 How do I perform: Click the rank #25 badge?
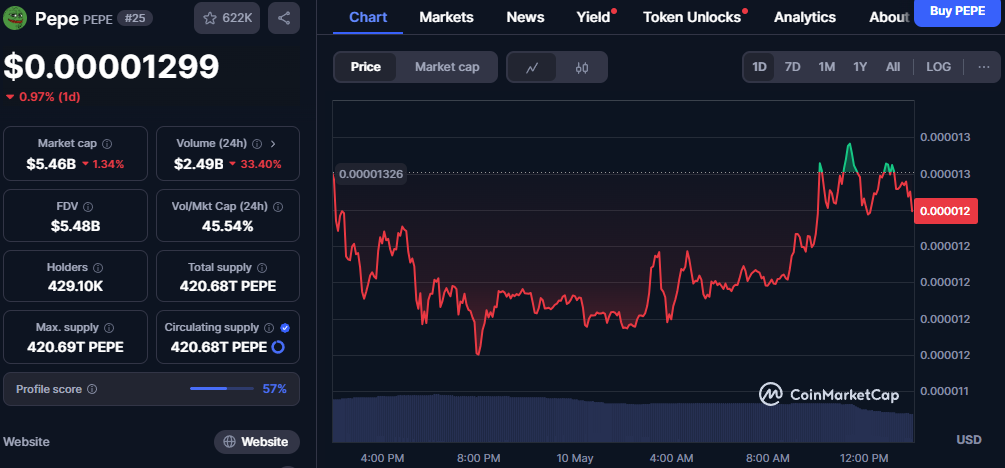coord(135,18)
